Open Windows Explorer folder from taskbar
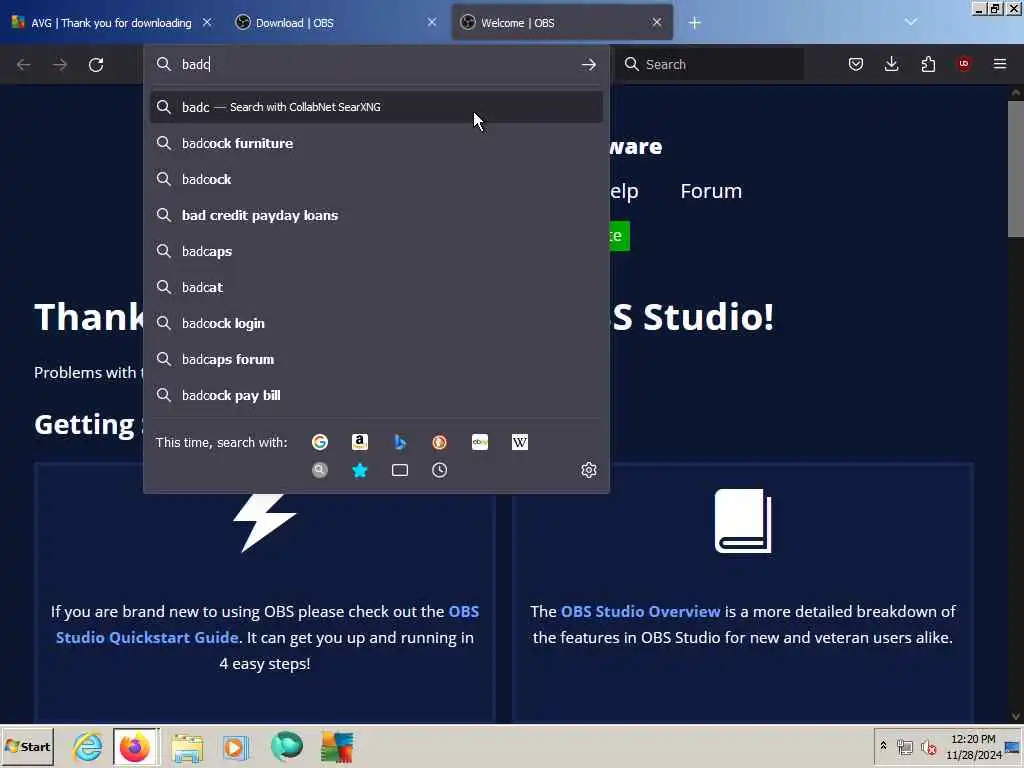 click(x=187, y=746)
